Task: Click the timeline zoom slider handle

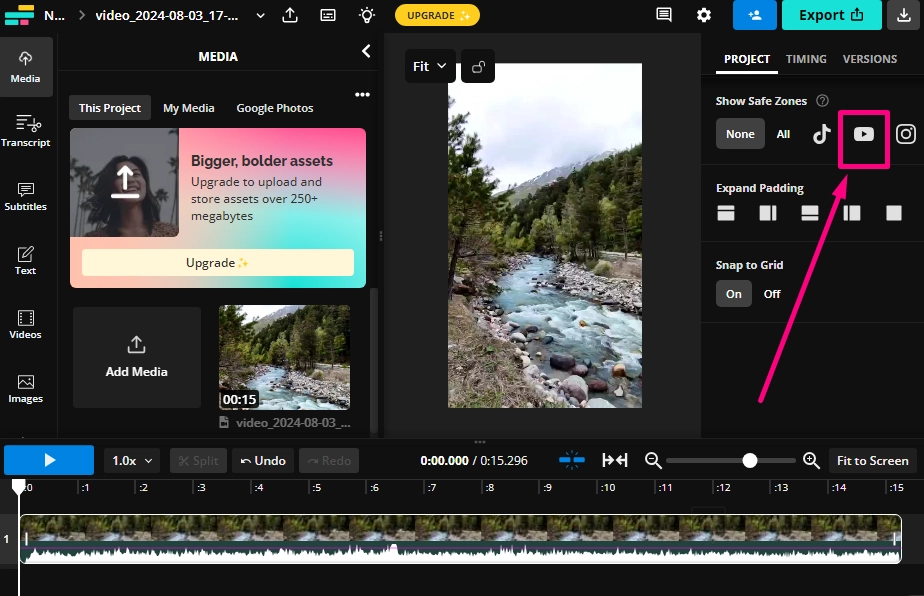Action: coord(750,460)
